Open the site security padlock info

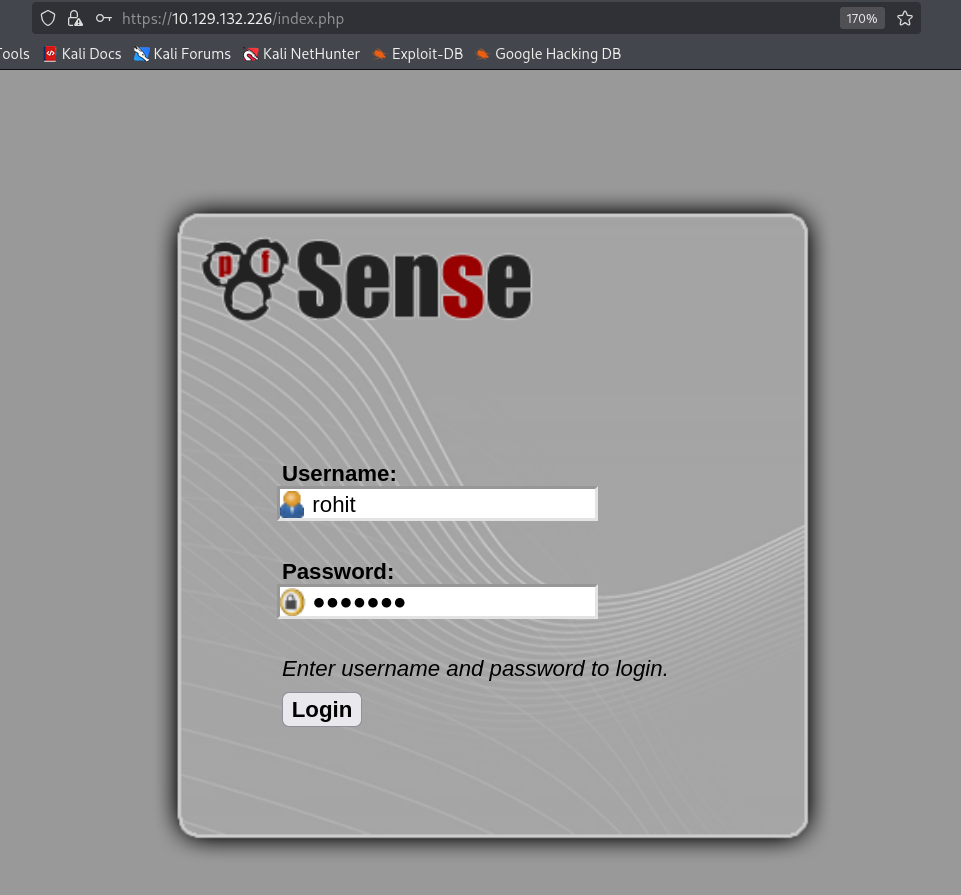point(75,18)
